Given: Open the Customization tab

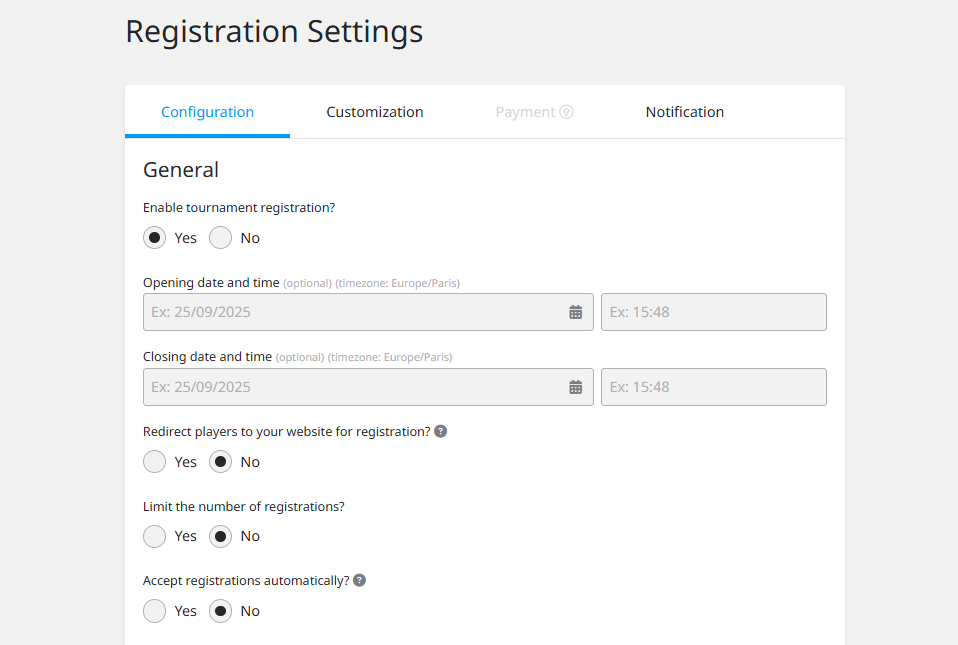Looking at the screenshot, I should [375, 112].
